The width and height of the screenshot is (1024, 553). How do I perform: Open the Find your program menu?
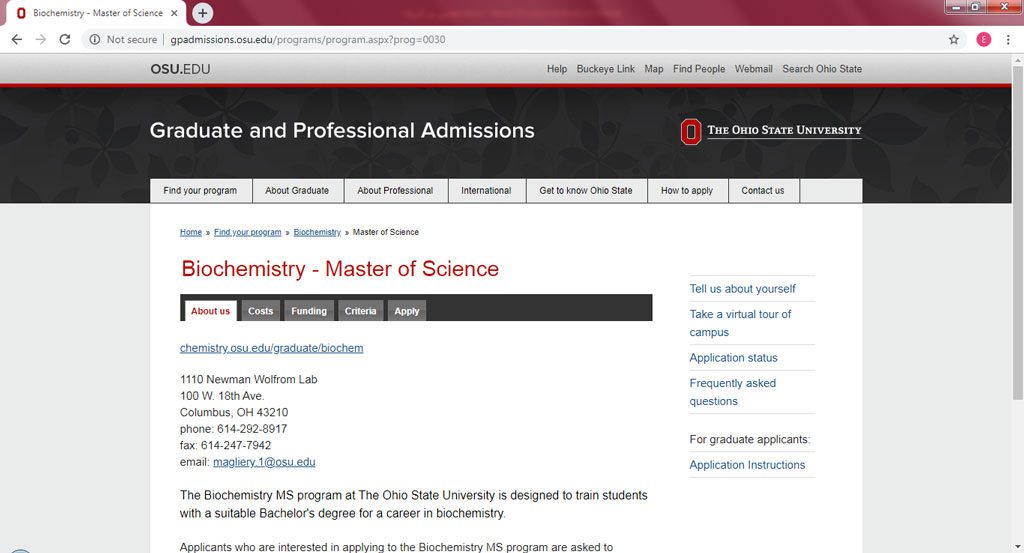tap(200, 191)
